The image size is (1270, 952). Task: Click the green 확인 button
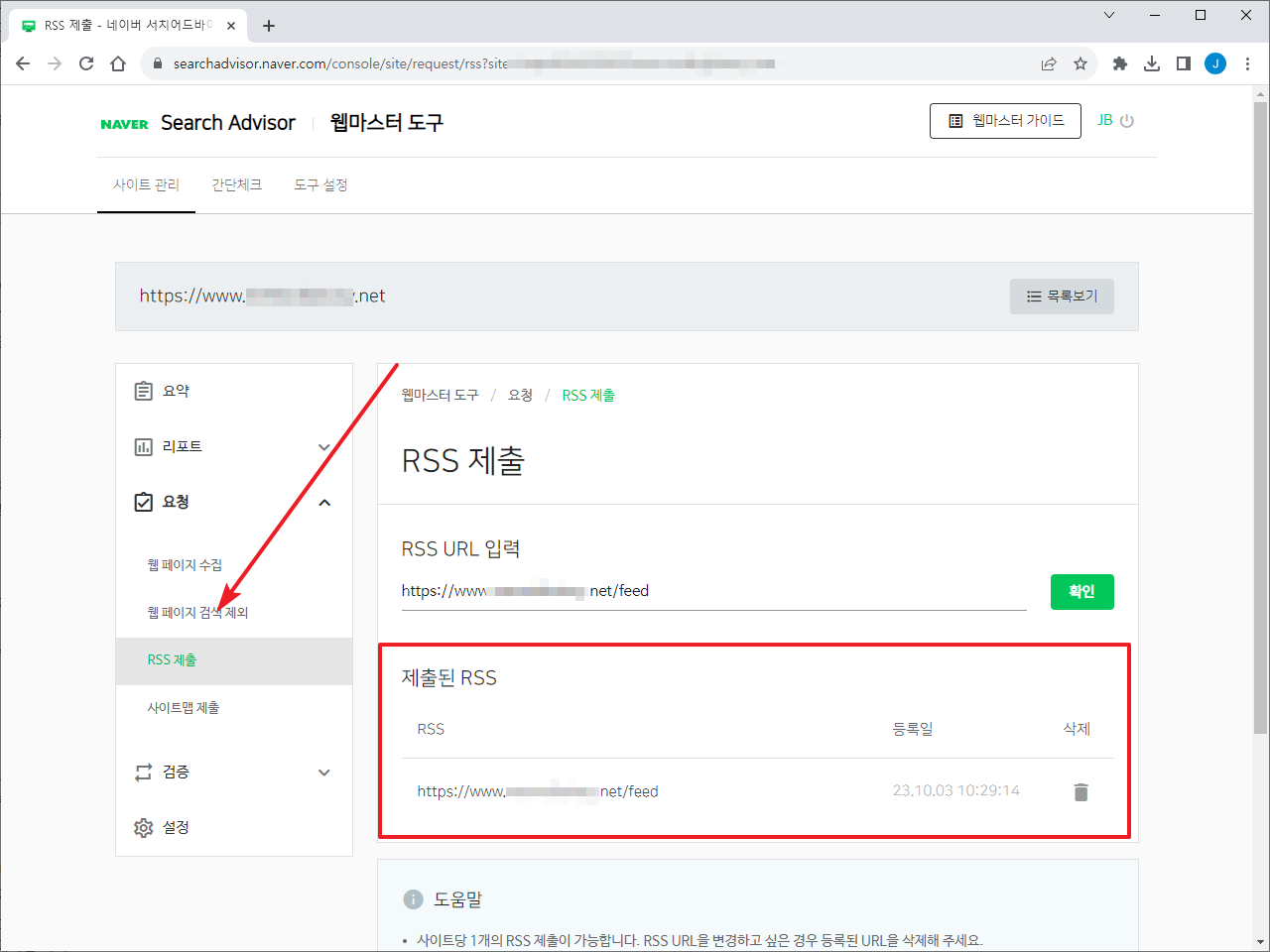pyautogui.click(x=1081, y=592)
